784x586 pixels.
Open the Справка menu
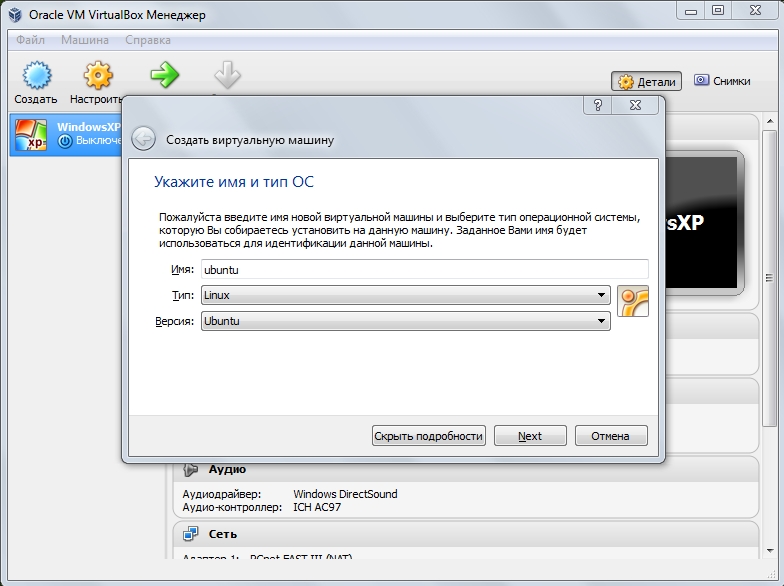coord(148,40)
